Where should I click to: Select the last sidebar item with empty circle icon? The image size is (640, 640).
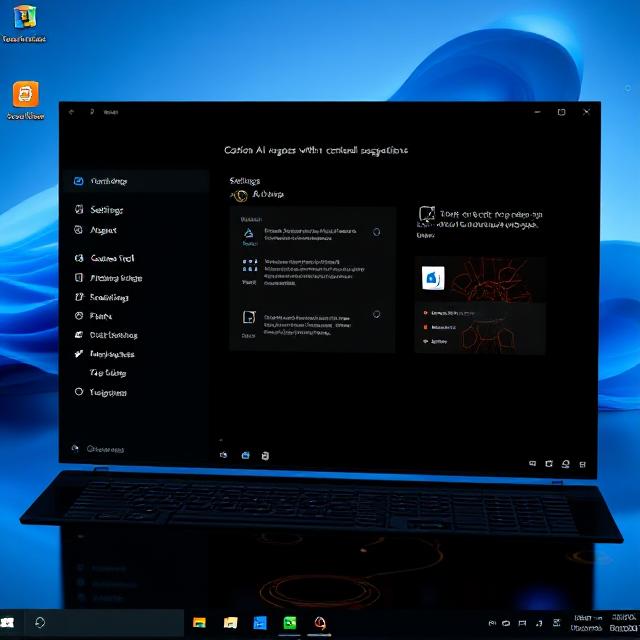click(x=100, y=392)
